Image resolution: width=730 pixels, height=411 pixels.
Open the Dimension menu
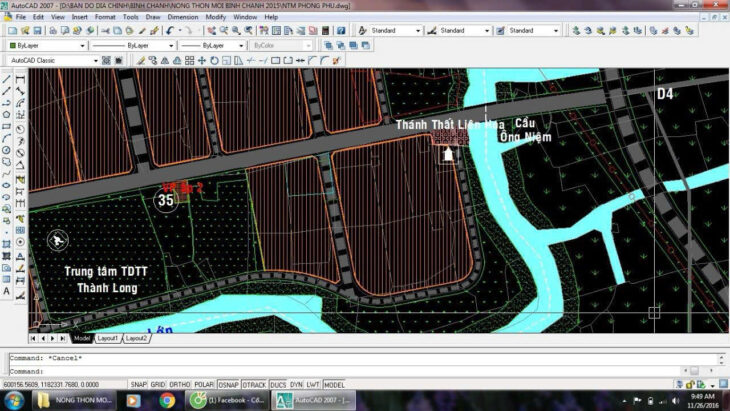click(182, 17)
